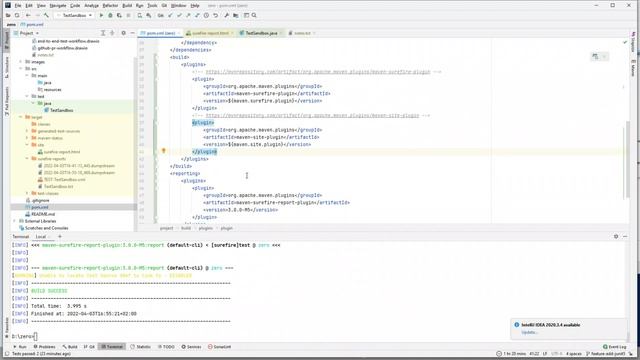
Task: Open the Project view selector dropdown
Action: coord(27,33)
